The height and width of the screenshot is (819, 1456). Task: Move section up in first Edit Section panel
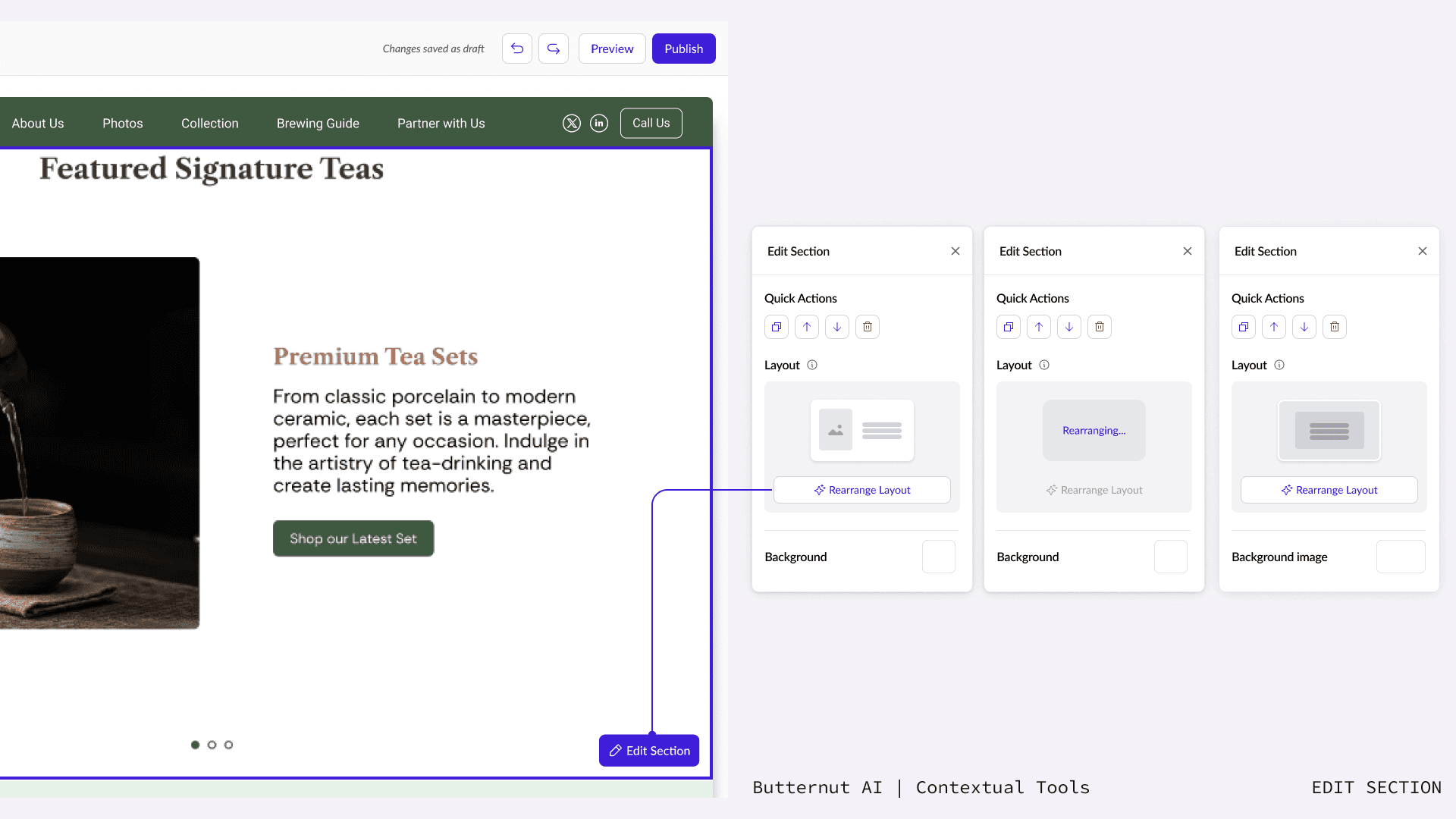(x=807, y=327)
